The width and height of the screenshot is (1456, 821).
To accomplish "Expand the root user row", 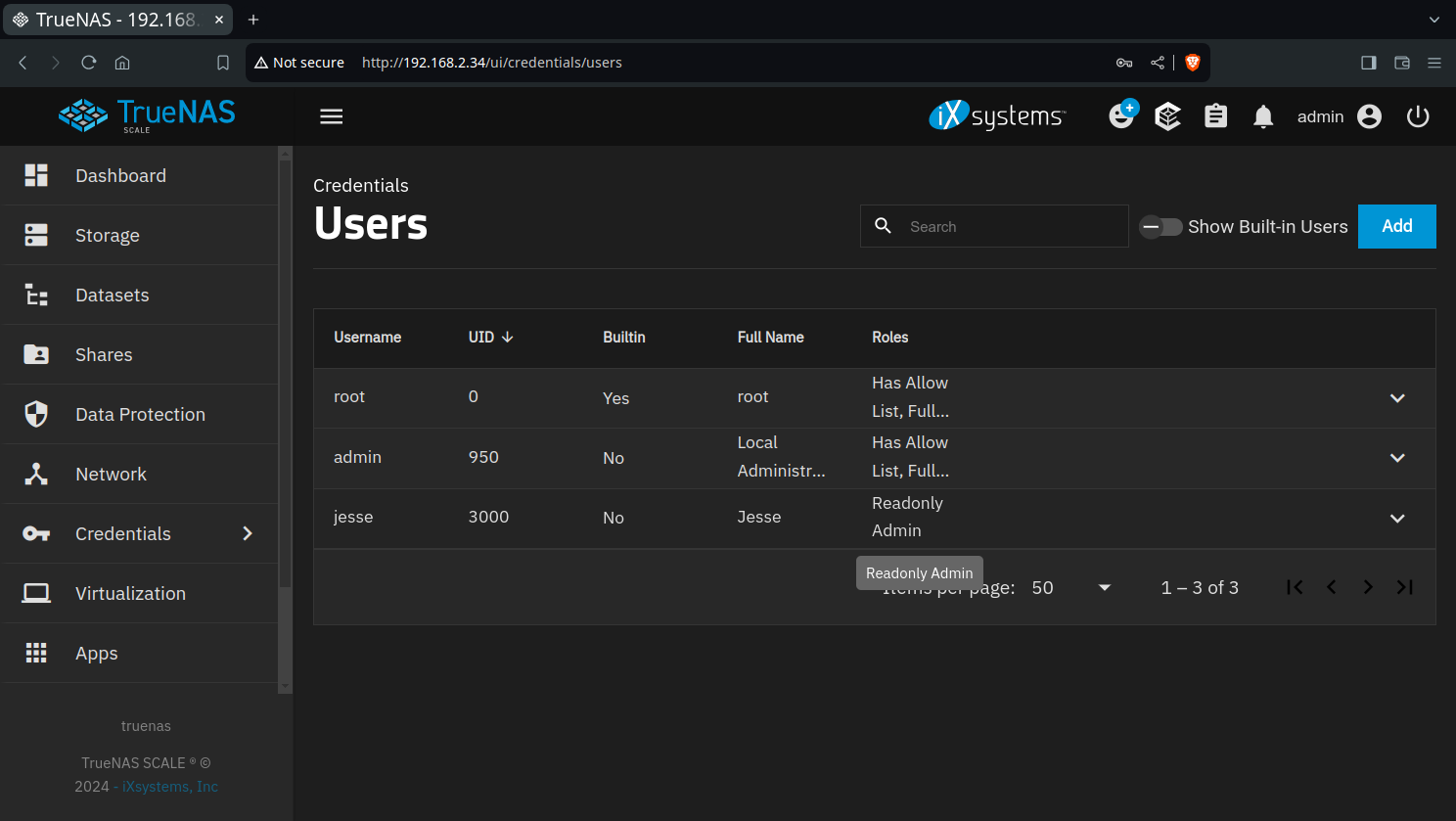I will (1397, 398).
